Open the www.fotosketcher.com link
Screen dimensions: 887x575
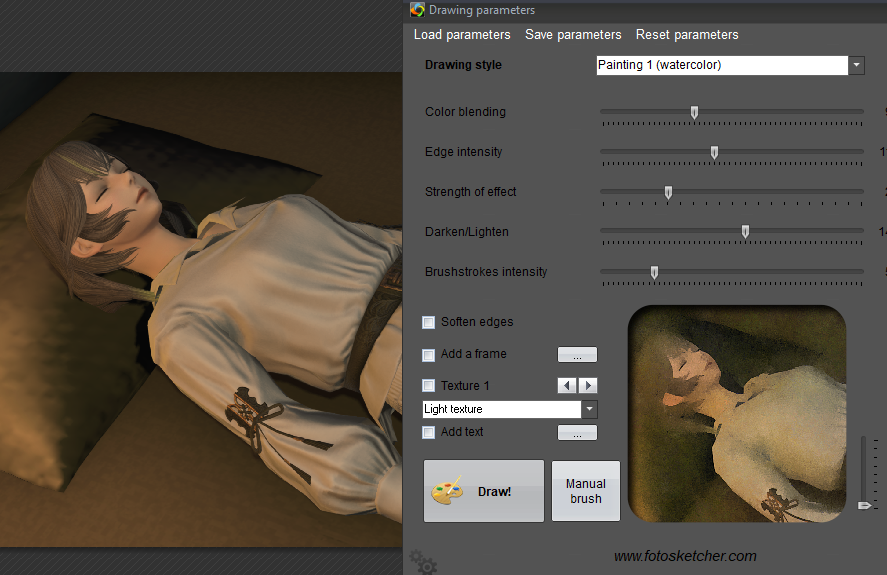click(685, 556)
